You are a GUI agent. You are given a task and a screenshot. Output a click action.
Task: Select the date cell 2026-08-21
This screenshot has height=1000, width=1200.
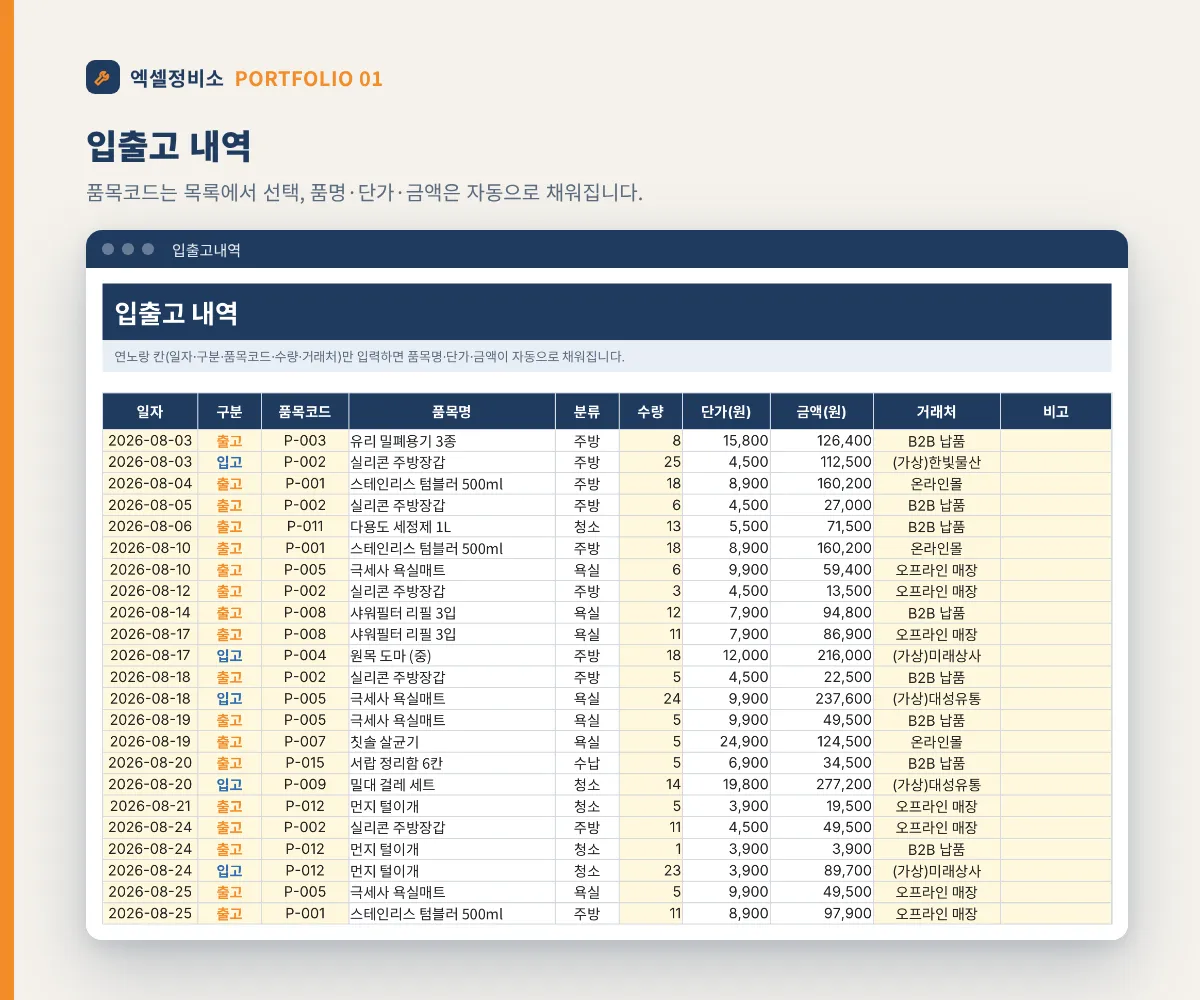coord(150,806)
